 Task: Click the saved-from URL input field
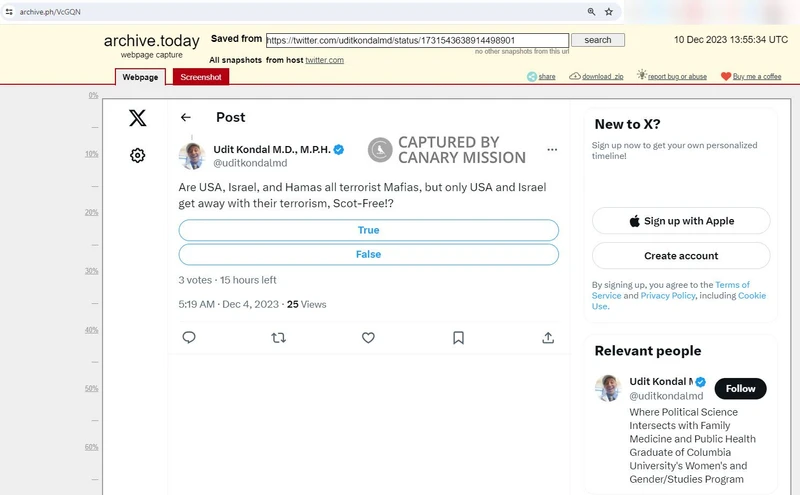point(417,40)
